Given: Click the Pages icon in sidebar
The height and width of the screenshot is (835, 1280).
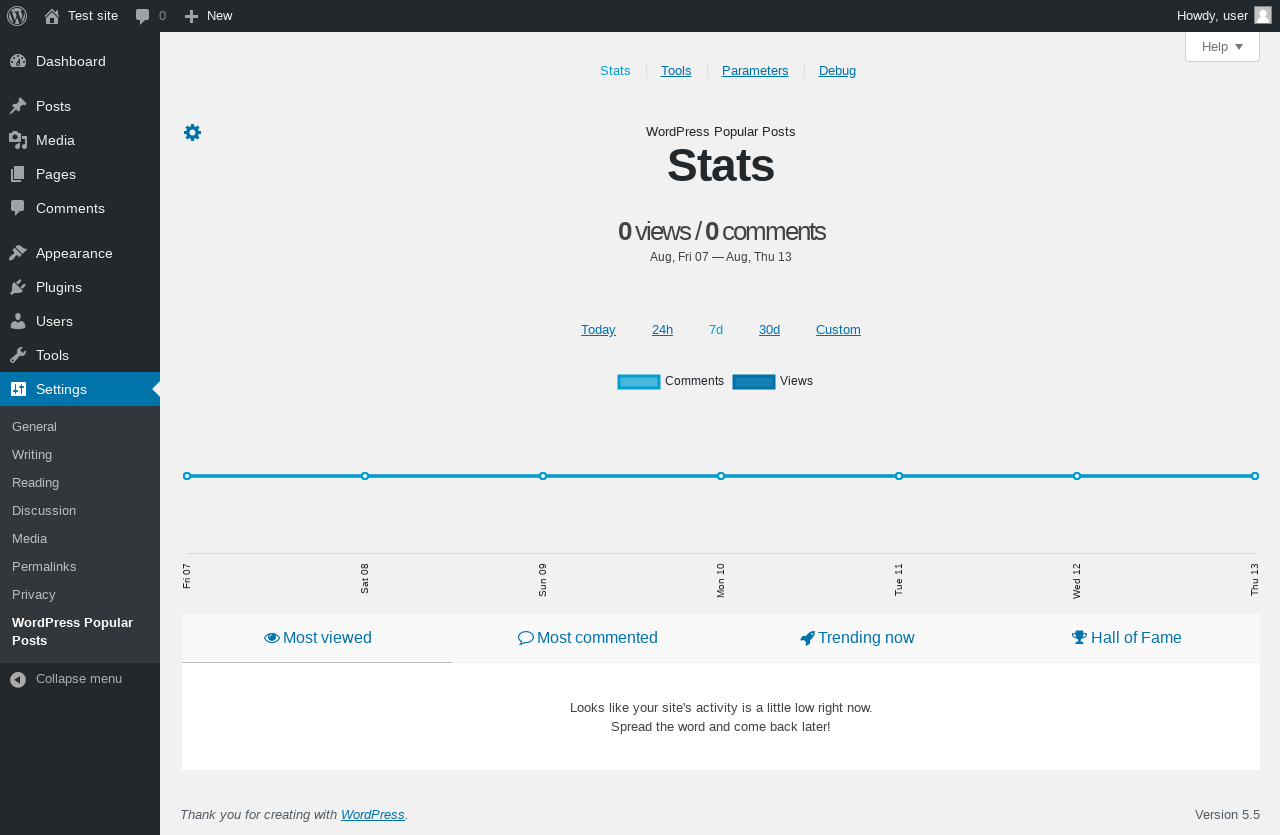Looking at the screenshot, I should 18,174.
